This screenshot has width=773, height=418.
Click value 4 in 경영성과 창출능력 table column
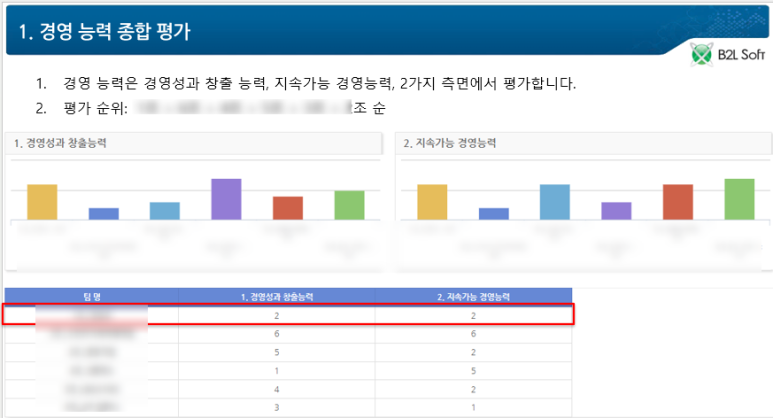(275, 388)
